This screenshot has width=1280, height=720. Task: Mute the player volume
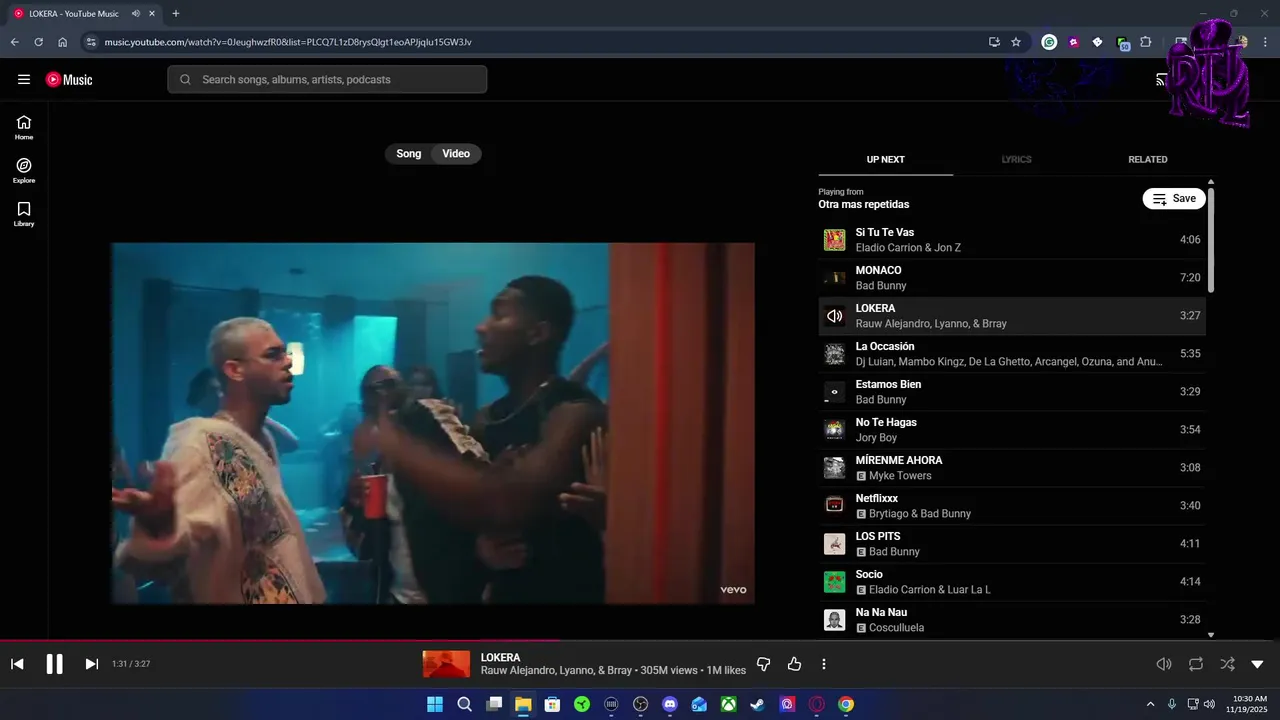point(1164,664)
